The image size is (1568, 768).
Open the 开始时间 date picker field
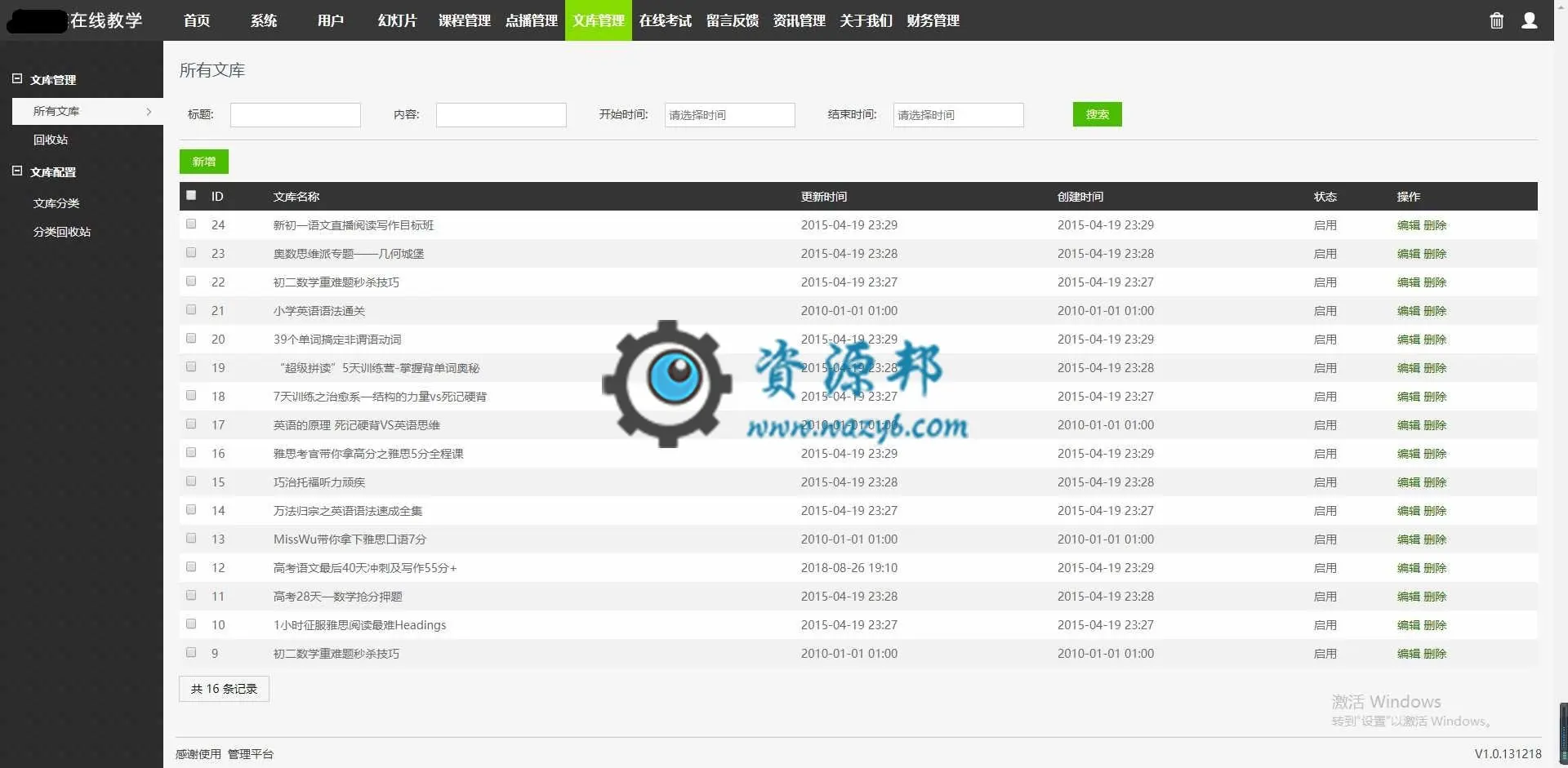[x=730, y=115]
